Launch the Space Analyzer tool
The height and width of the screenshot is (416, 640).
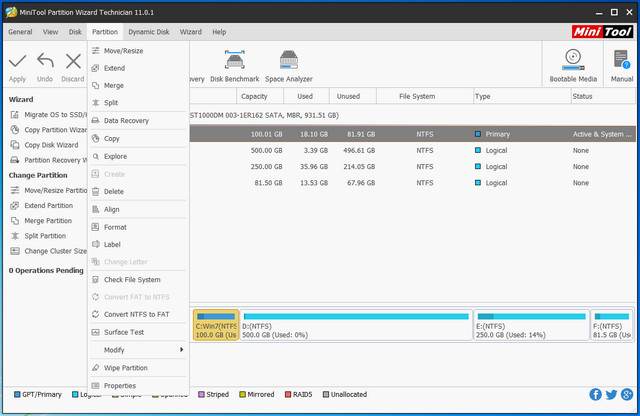pyautogui.click(x=289, y=67)
